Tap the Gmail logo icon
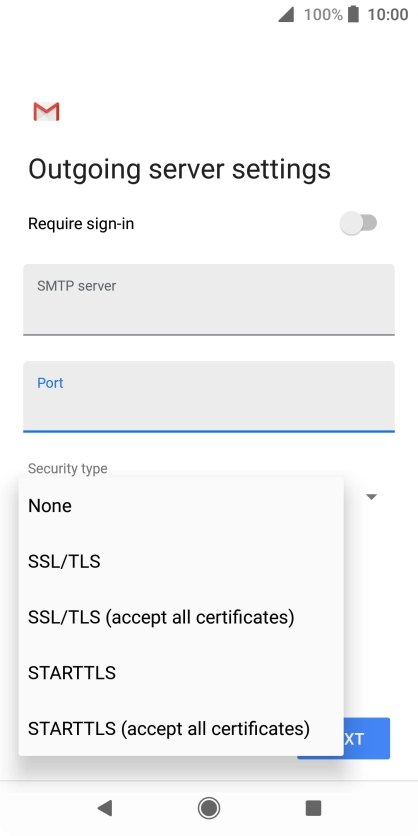Viewport: 418px width, 836px height. pos(46,111)
